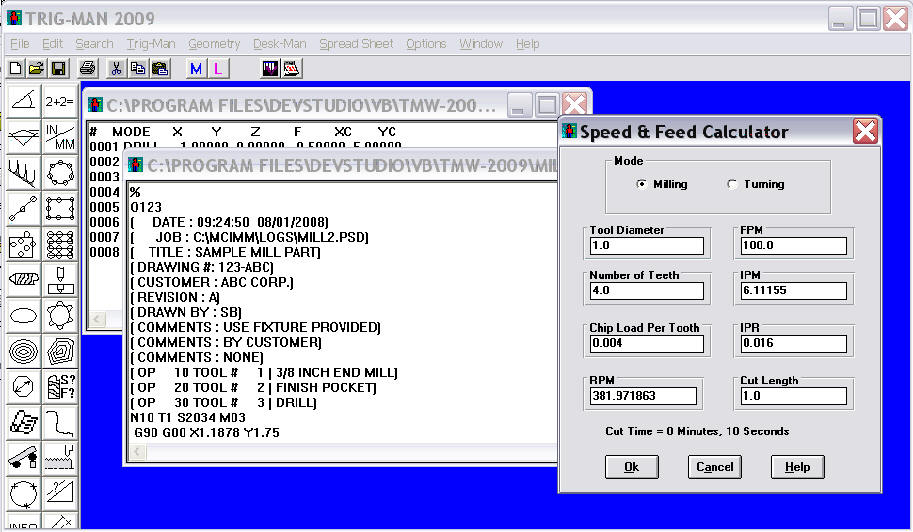Select the contour profile path icon
The width and height of the screenshot is (913, 532).
(59, 422)
